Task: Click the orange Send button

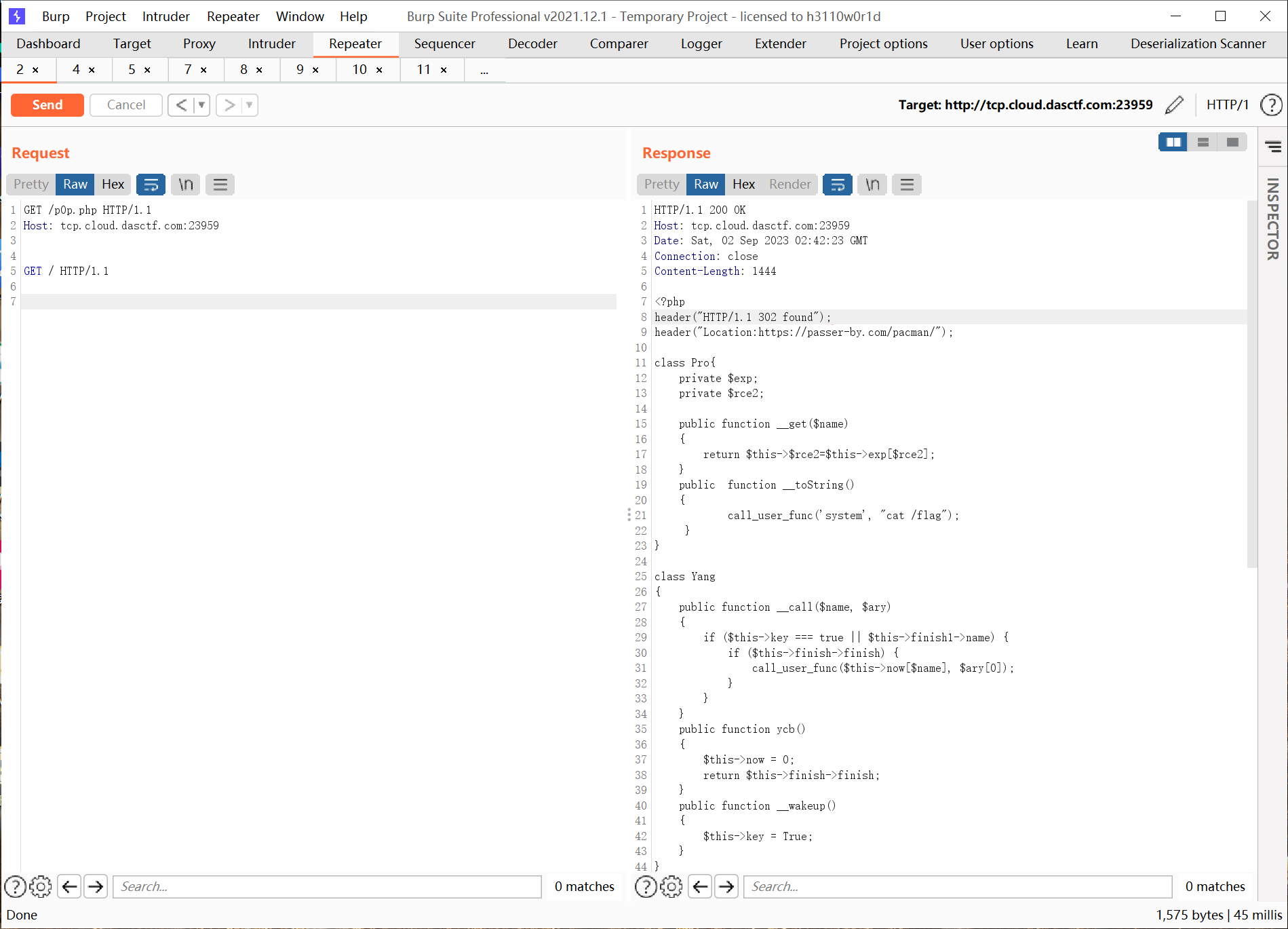Action: pyautogui.click(x=47, y=105)
